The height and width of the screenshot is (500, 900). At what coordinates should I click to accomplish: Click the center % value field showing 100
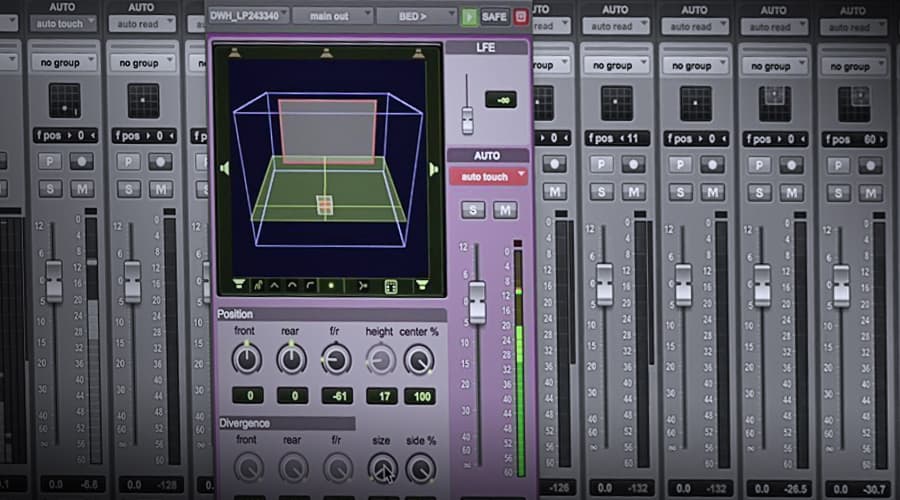coord(421,396)
